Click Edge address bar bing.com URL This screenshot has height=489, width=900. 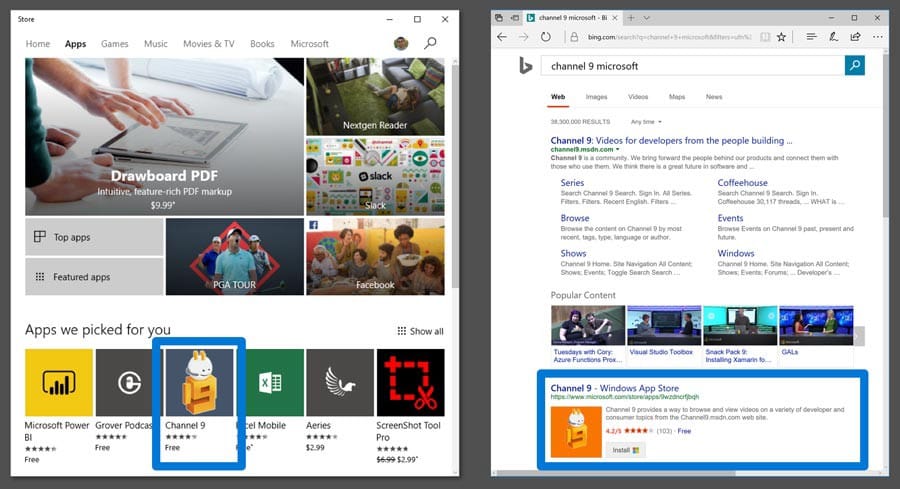pyautogui.click(x=669, y=37)
